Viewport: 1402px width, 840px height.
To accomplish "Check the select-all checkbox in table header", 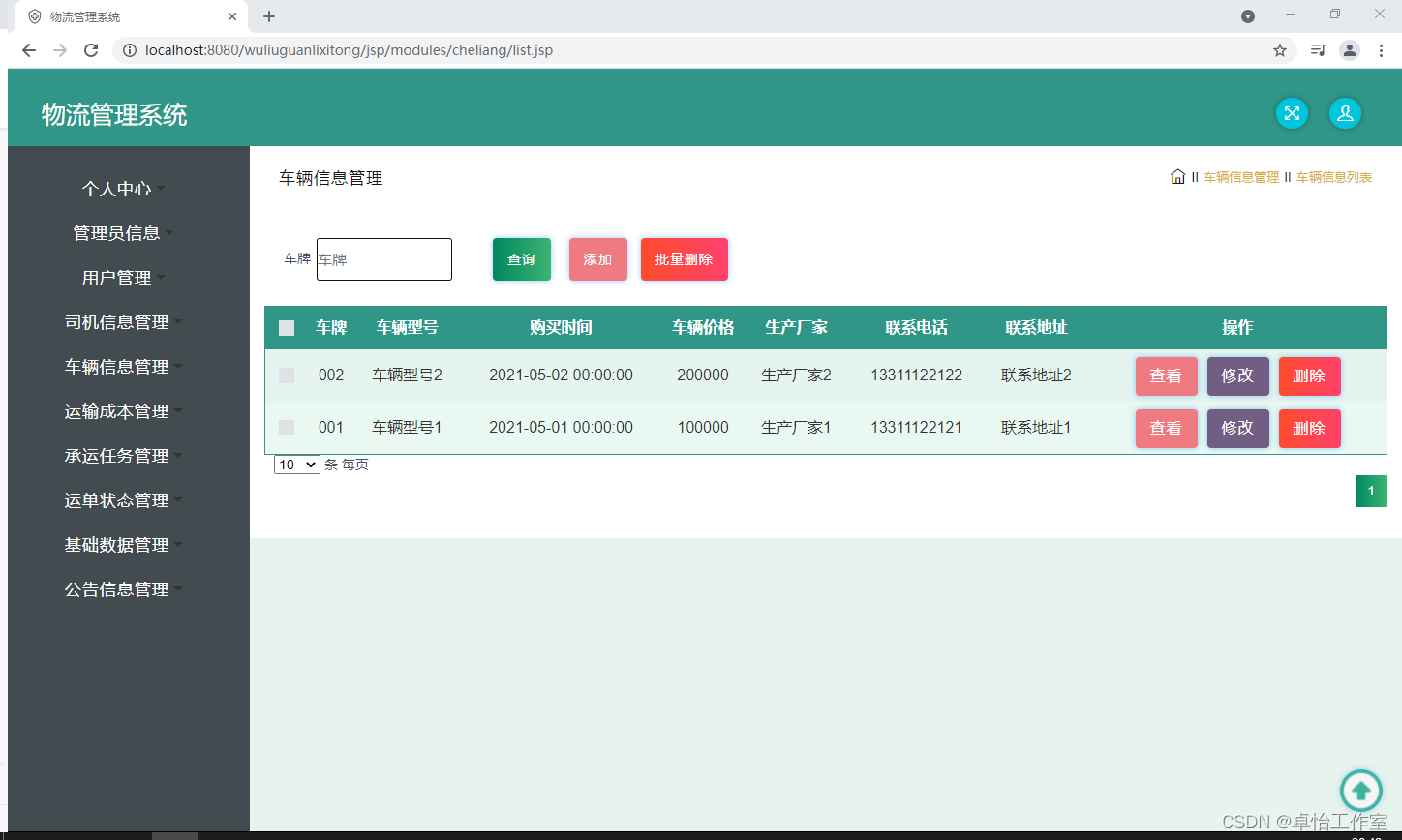I will tap(286, 328).
